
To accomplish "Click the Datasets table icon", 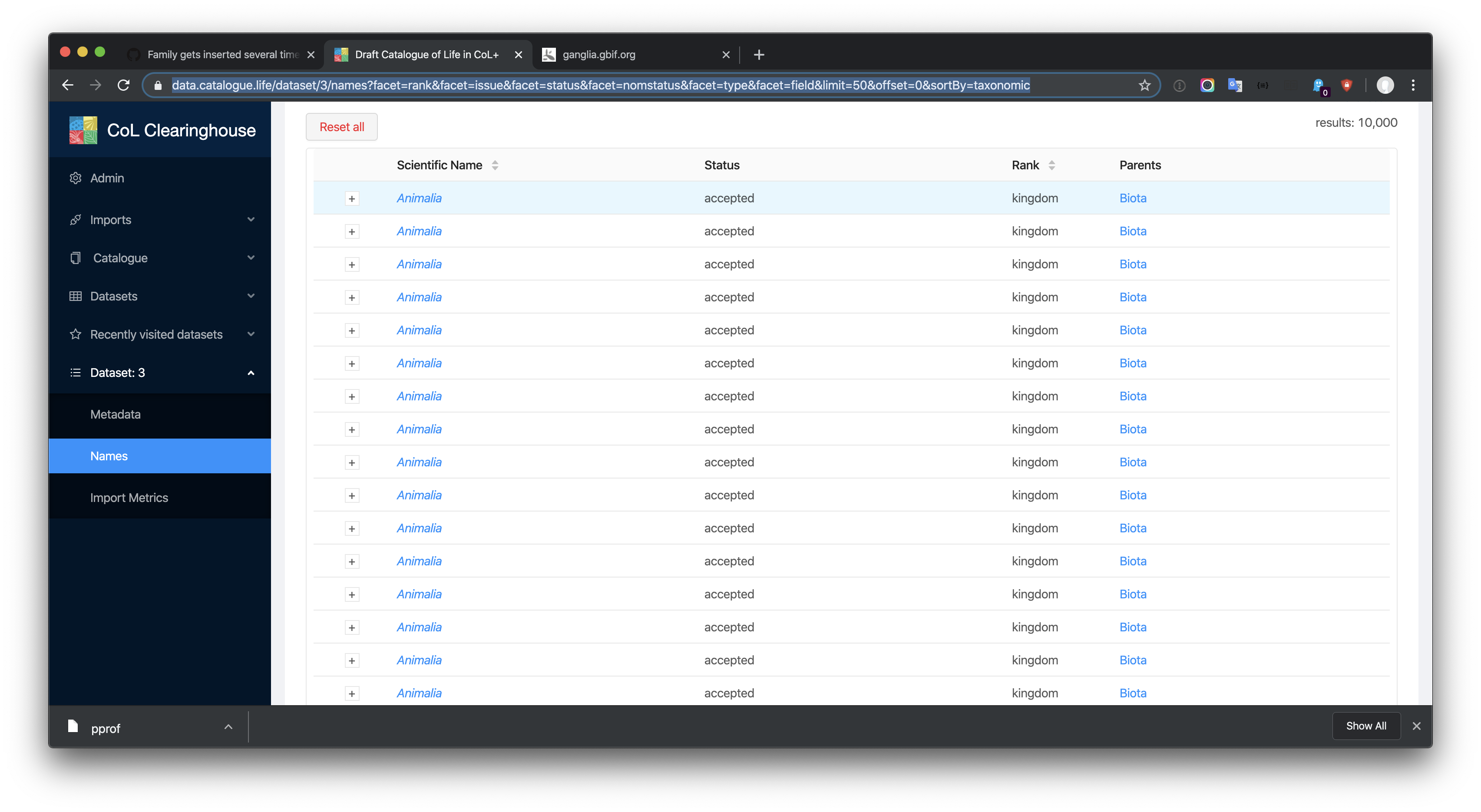I will coord(75,296).
